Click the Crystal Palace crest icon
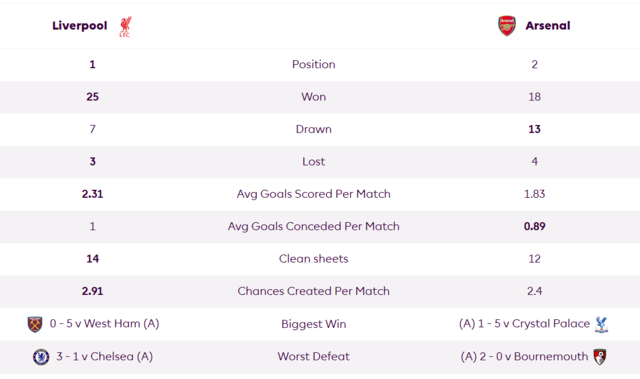Image resolution: width=640 pixels, height=379 pixels. 601,325
